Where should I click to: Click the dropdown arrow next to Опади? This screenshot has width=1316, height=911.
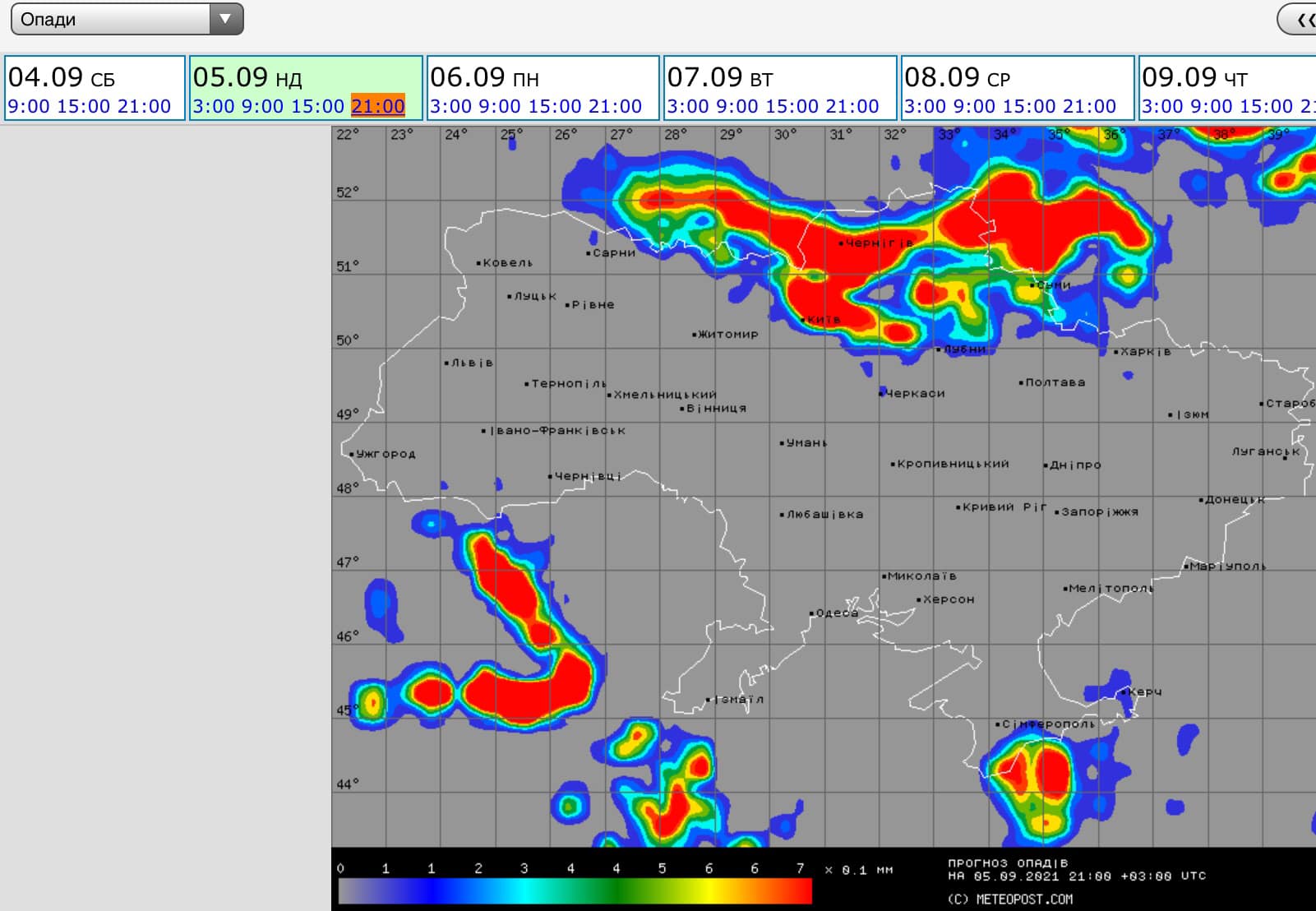coord(225,19)
